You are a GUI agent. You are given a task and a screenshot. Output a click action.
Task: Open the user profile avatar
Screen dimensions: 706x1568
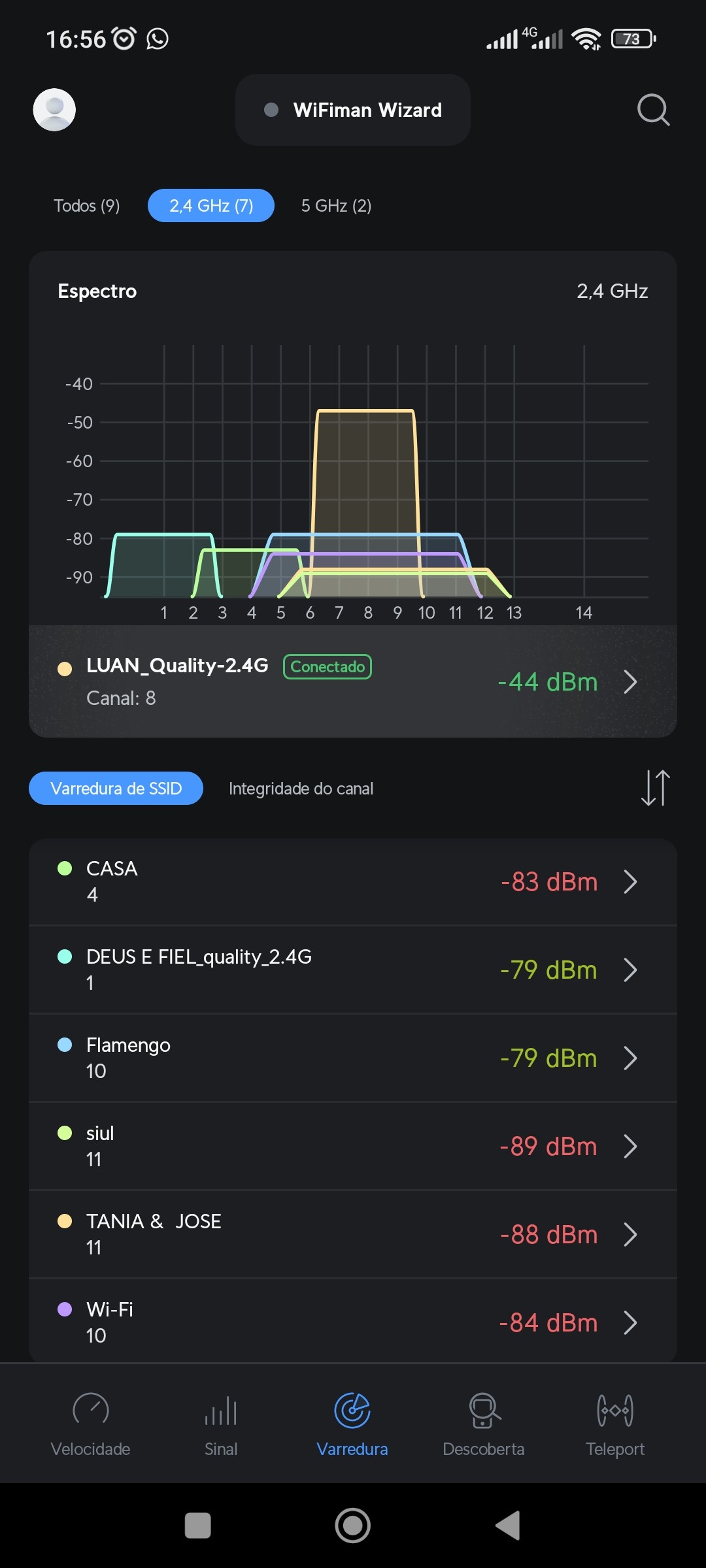54,110
